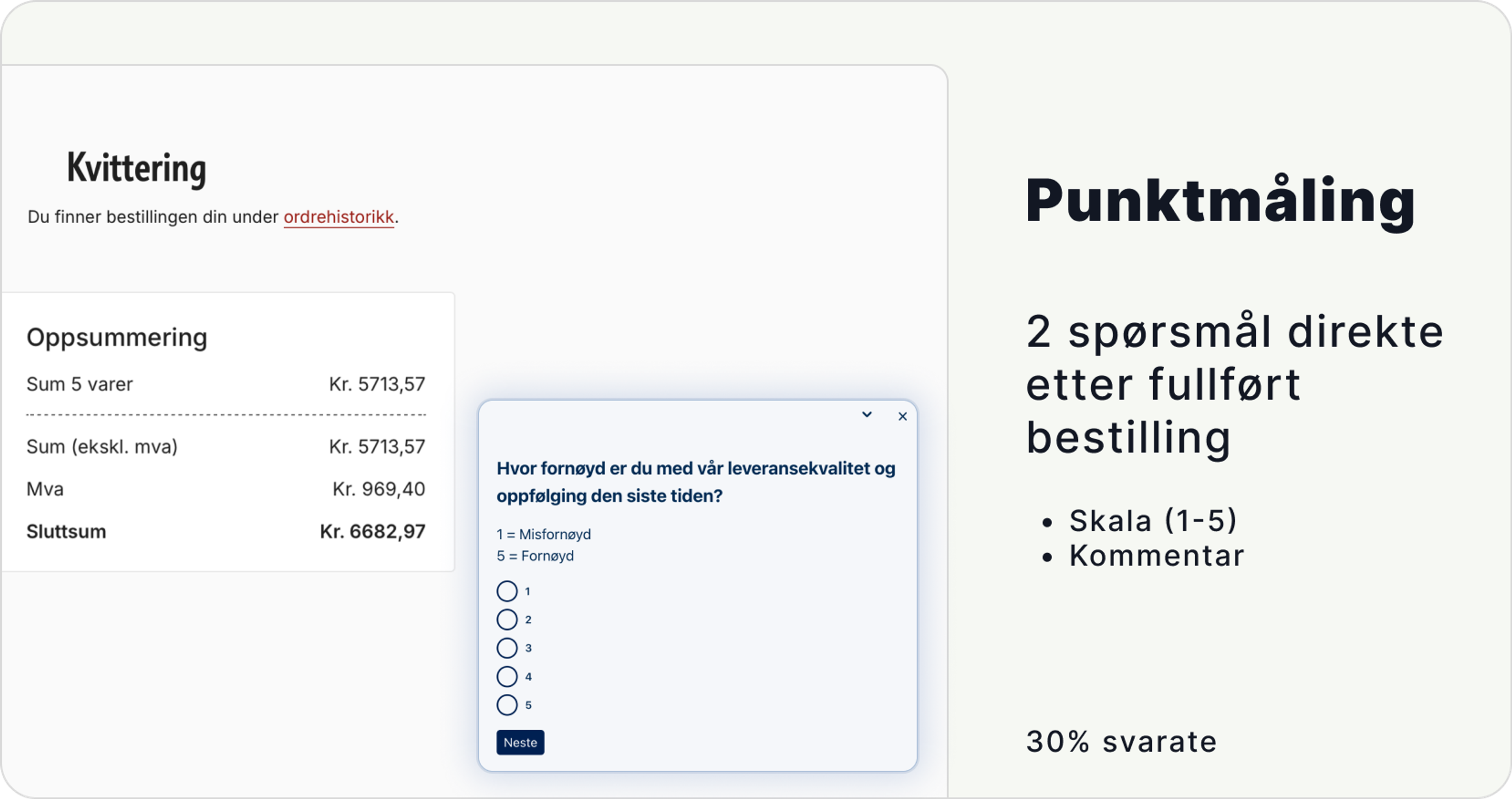
Task: Select rating 4 in the survey
Action: pyautogui.click(x=506, y=676)
